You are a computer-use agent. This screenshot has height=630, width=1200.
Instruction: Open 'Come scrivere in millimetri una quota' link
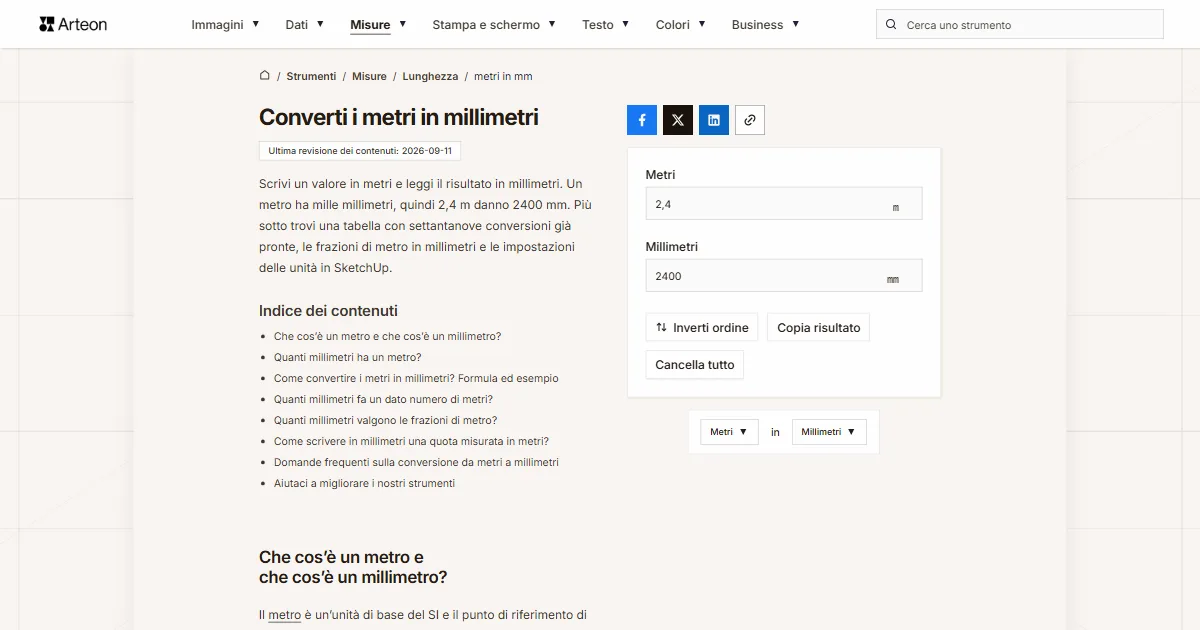click(411, 442)
